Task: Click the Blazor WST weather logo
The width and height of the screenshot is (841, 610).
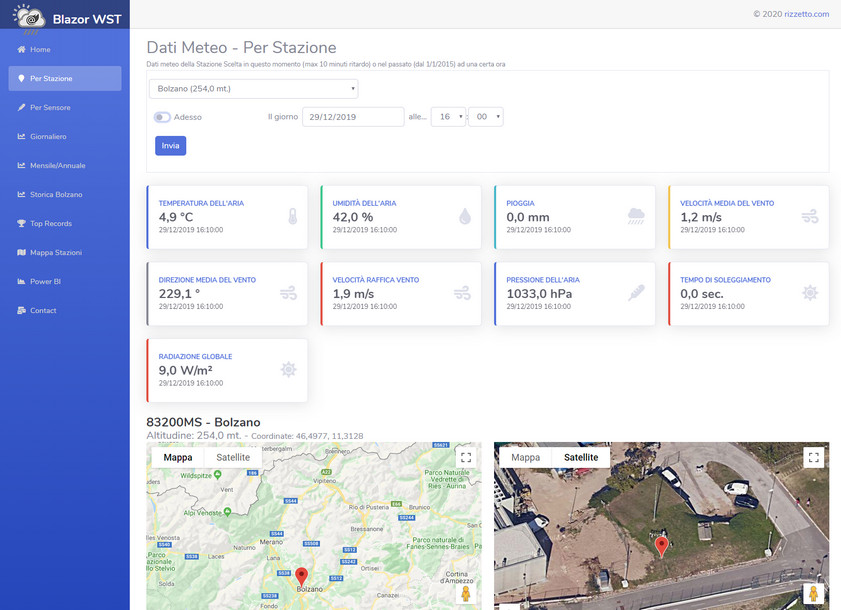Action: pos(28,17)
